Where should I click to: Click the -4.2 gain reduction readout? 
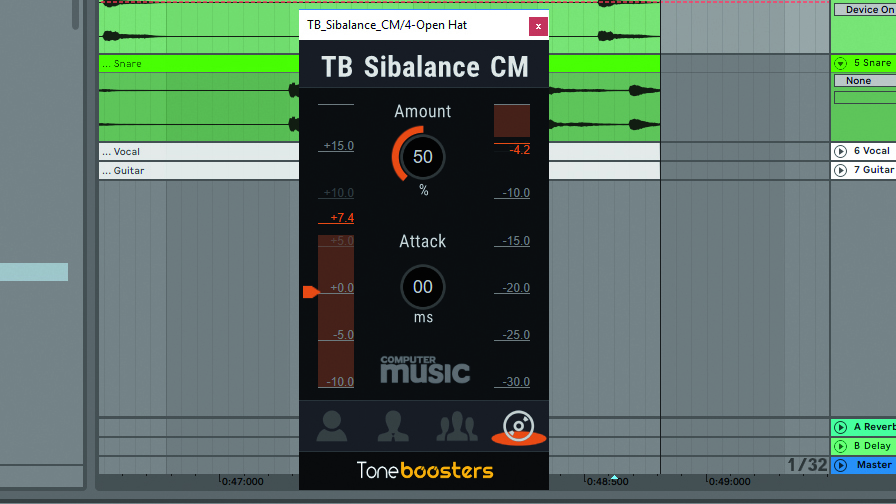pyautogui.click(x=519, y=150)
